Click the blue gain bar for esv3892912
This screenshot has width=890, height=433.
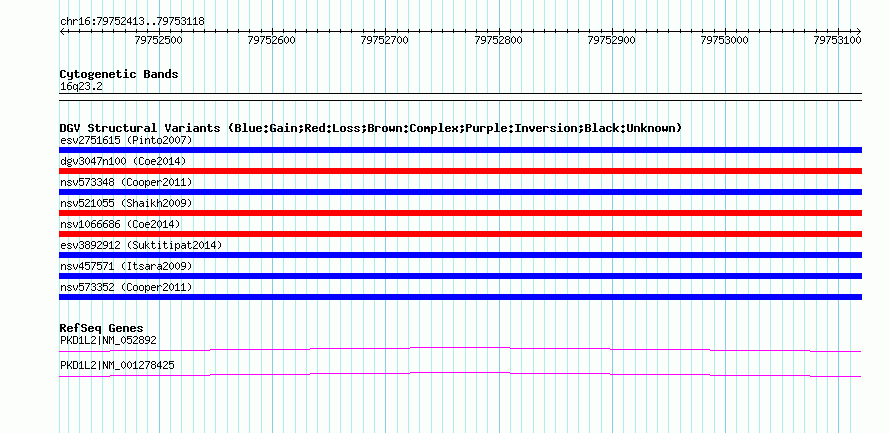click(x=460, y=255)
